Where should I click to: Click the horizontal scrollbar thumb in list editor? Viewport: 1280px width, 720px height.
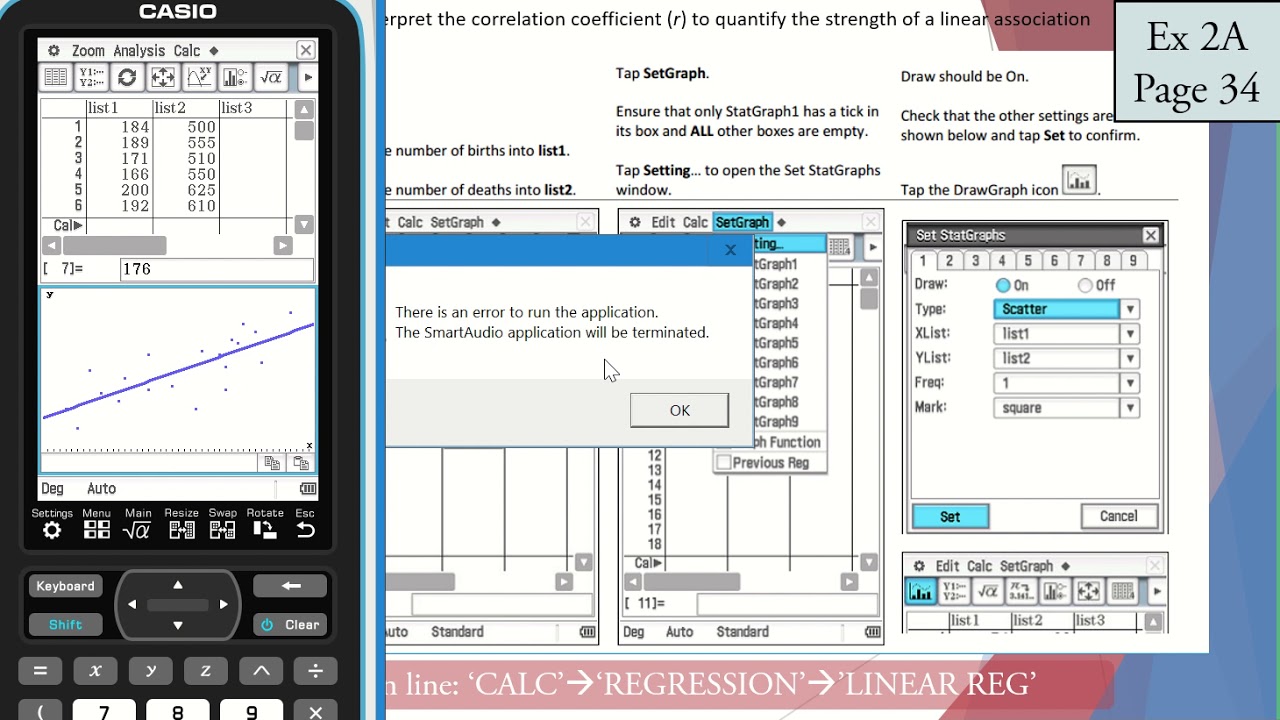[x=114, y=245]
